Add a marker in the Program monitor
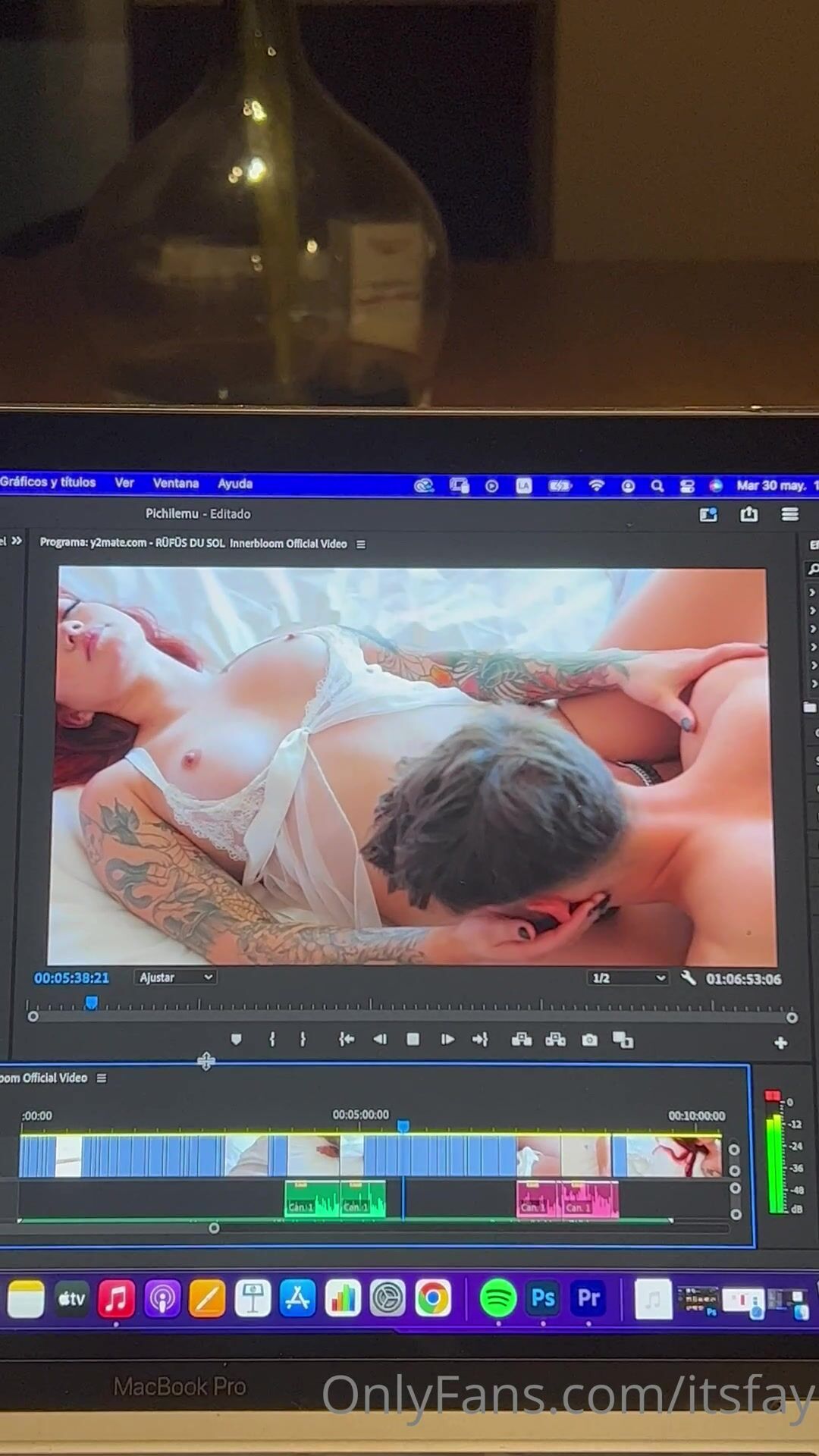This screenshot has width=819, height=1456. click(236, 1039)
